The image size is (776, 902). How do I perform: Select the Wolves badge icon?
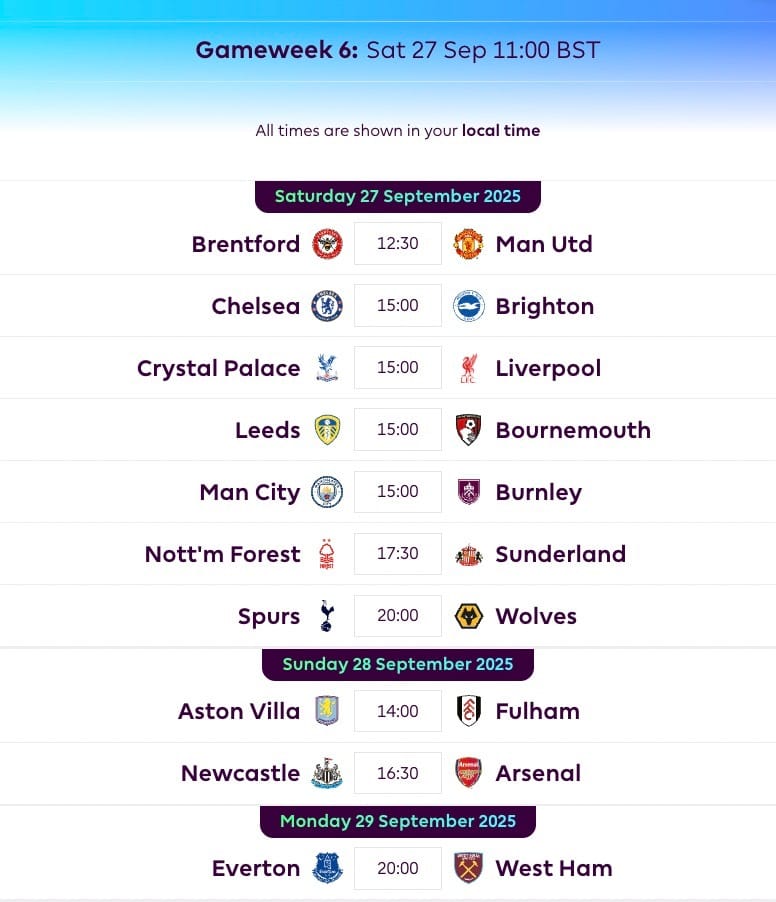point(468,616)
